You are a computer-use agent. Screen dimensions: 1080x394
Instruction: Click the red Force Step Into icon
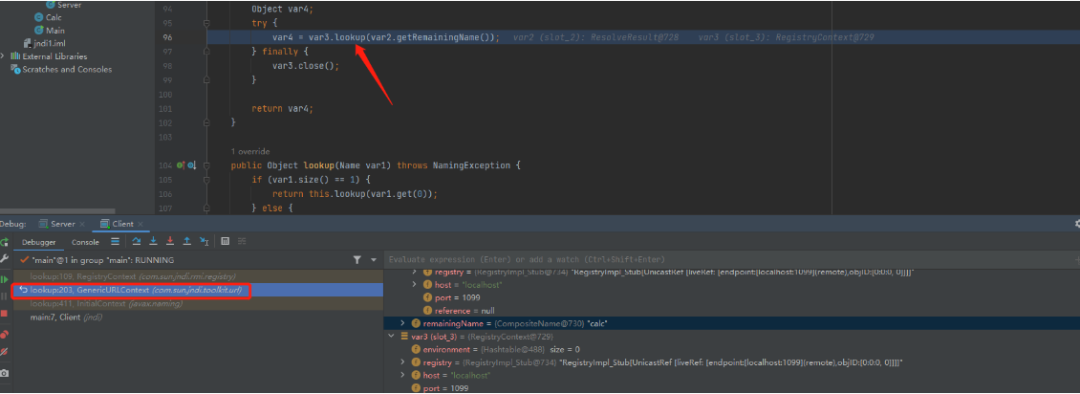coord(169,242)
